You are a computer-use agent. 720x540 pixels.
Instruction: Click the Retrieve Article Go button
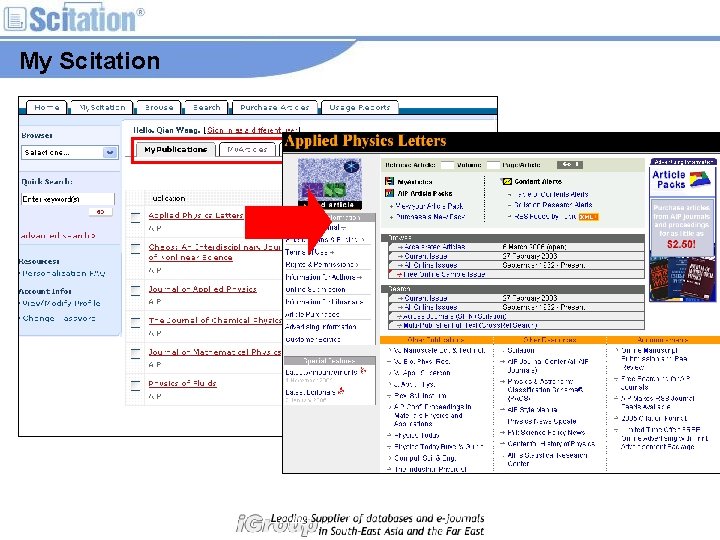(x=570, y=164)
